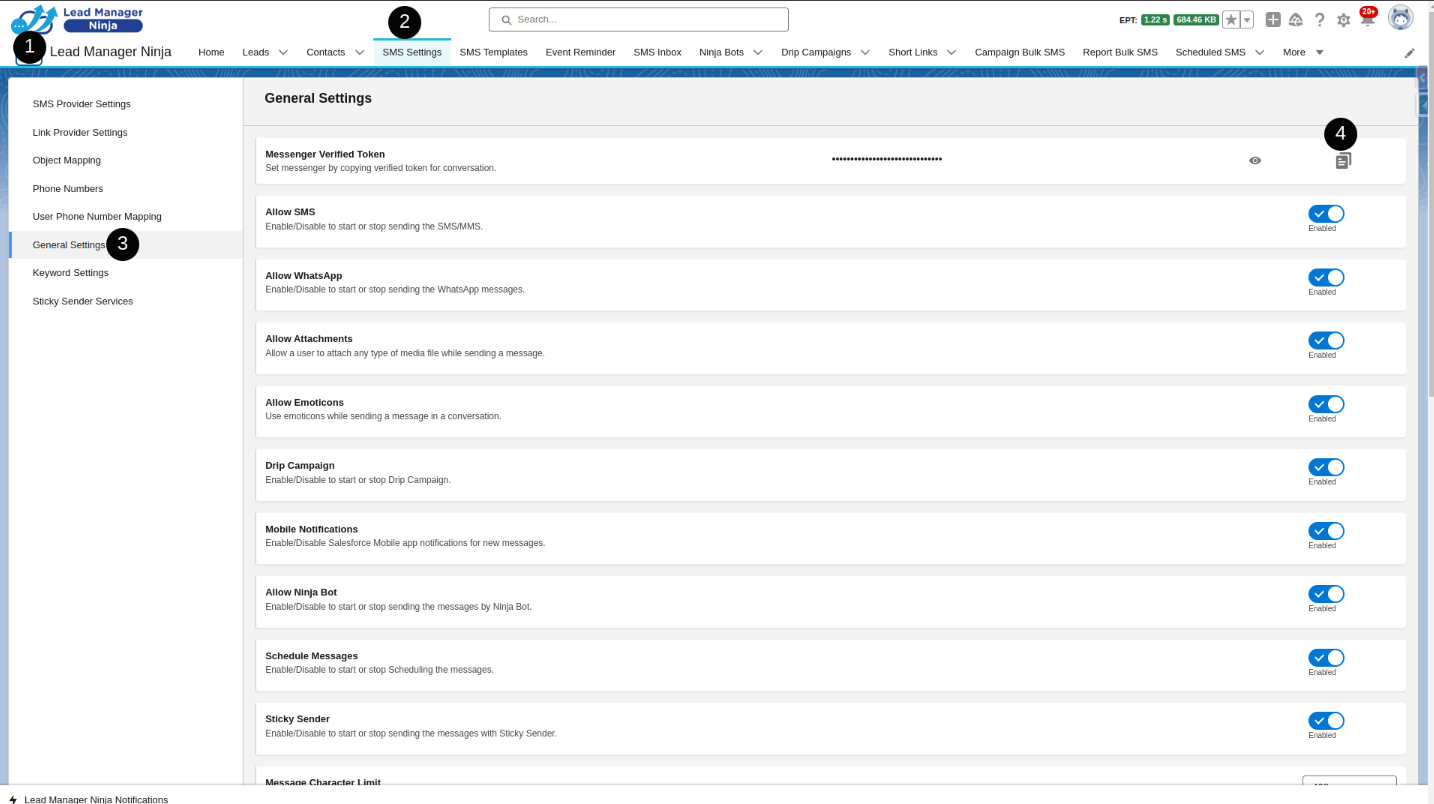Expand the Ninja Bots tab chevron
Image resolution: width=1434 pixels, height=804 pixels.
tap(758, 52)
